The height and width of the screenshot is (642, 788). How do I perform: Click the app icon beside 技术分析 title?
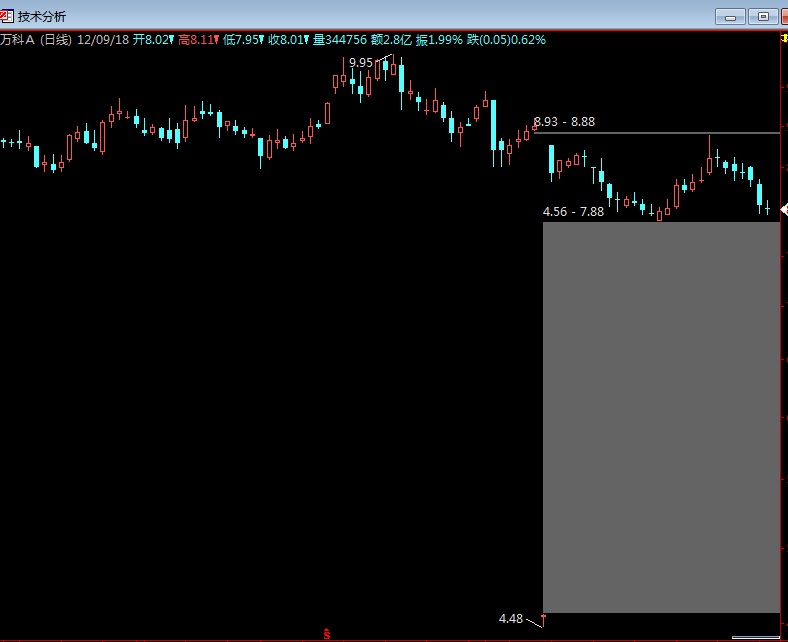(7, 17)
